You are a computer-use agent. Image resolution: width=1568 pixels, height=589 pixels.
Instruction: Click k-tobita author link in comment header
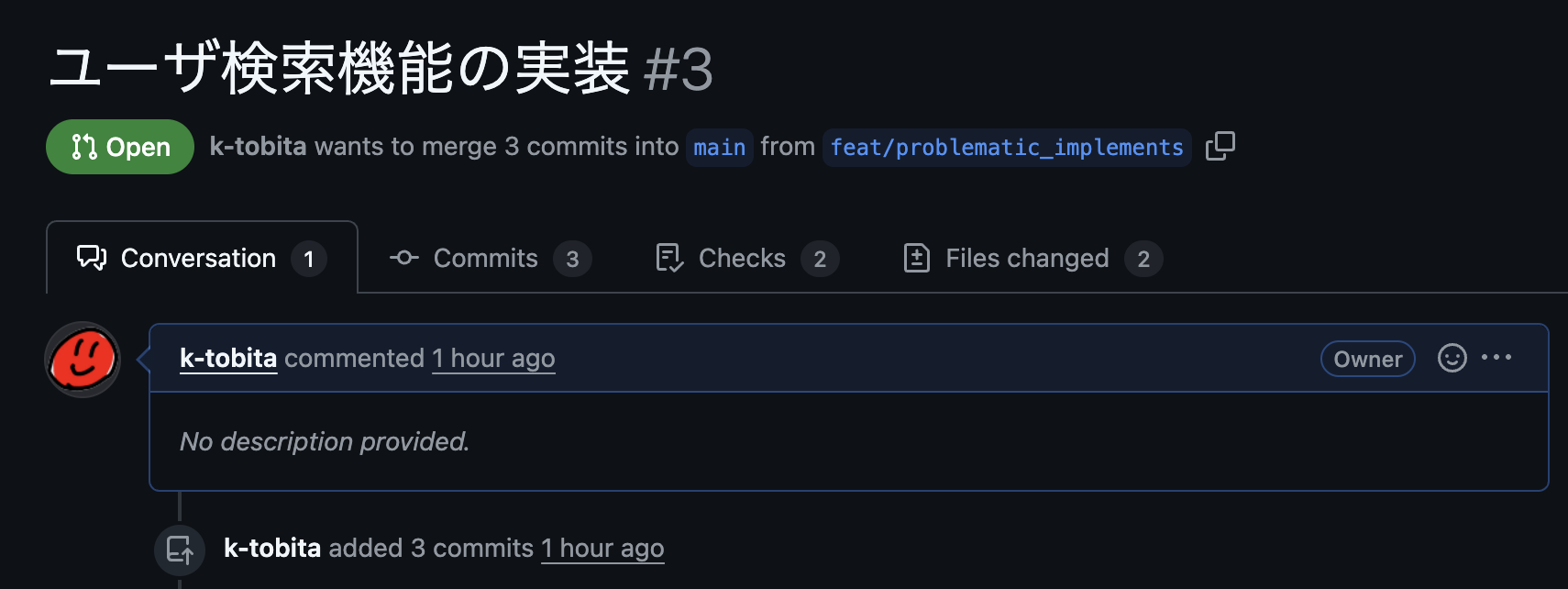pyautogui.click(x=228, y=358)
